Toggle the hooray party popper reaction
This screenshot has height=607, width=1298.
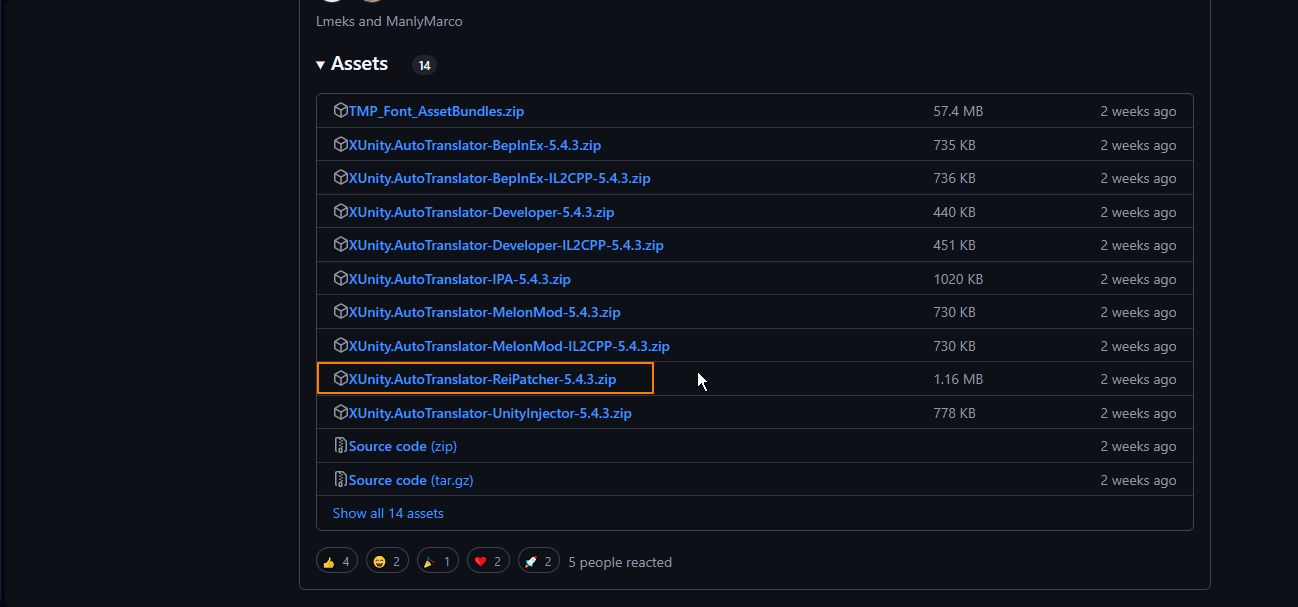(x=437, y=562)
